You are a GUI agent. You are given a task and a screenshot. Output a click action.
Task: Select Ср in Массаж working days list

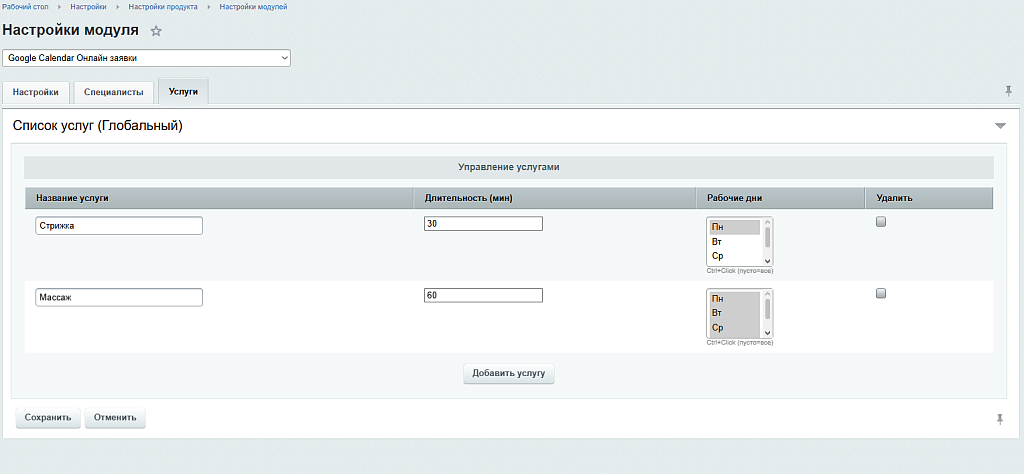pos(717,328)
